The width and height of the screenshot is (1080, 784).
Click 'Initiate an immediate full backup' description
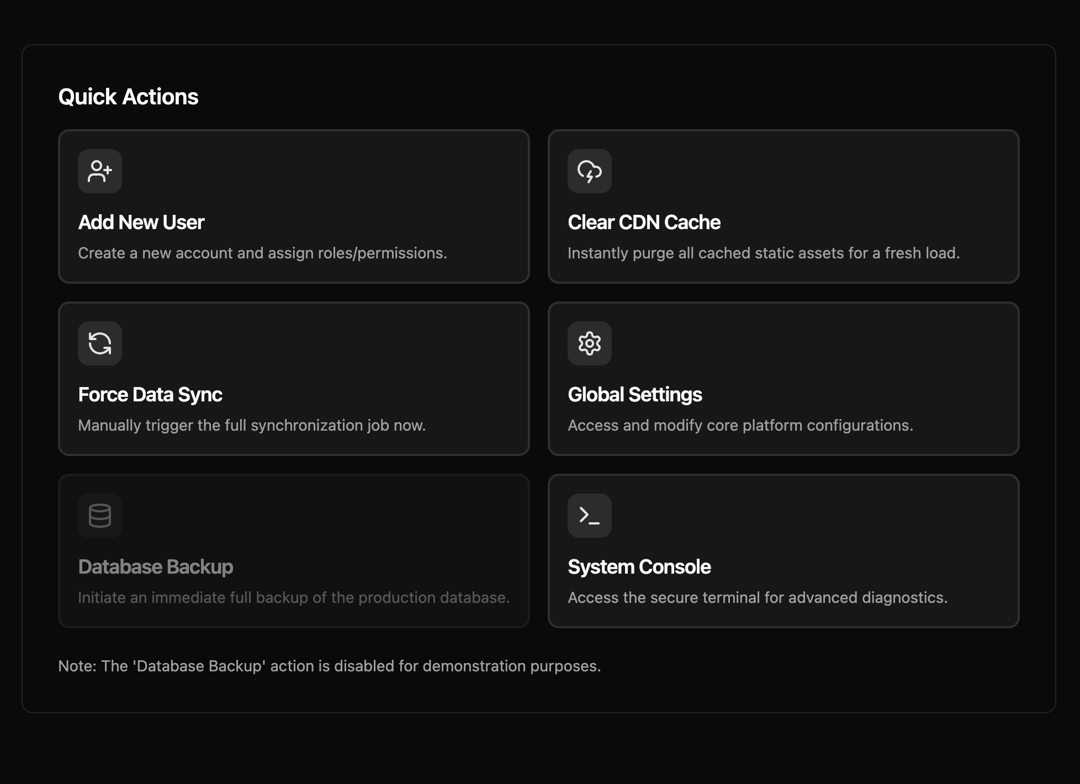[294, 598]
